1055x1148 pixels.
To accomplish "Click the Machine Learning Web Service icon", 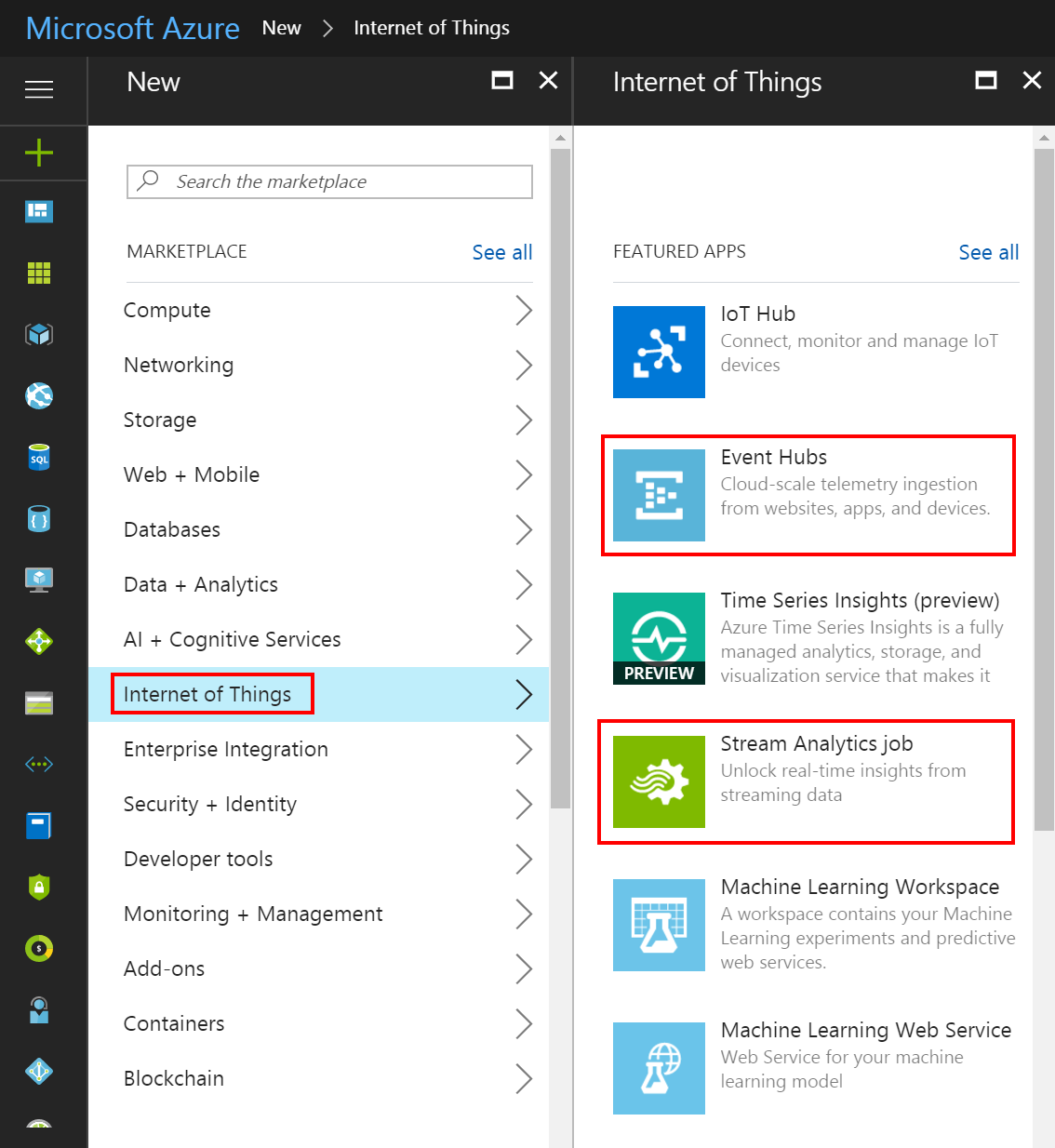I will click(x=659, y=1068).
